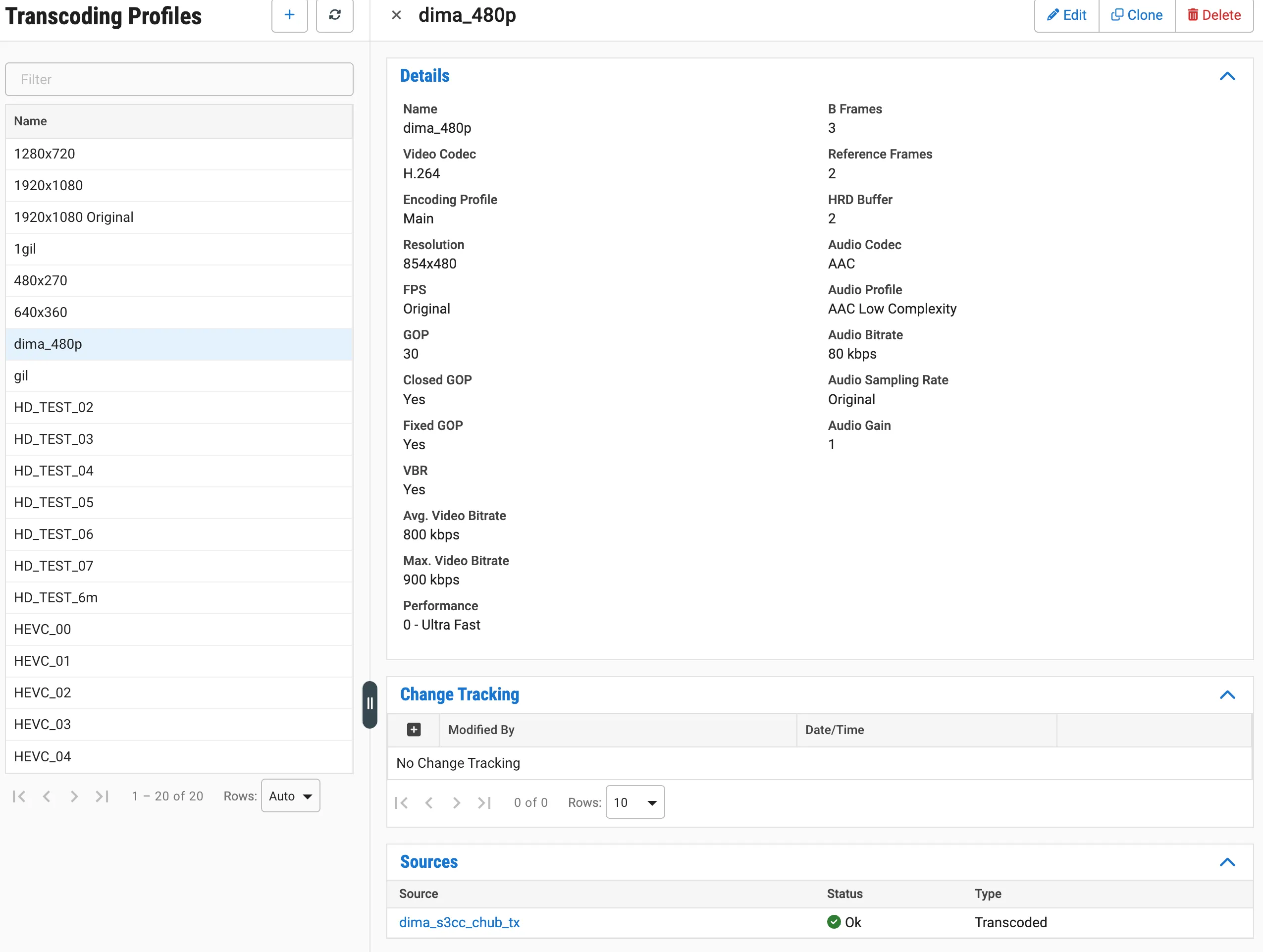1263x952 pixels.
Task: Open the dima_s3cc_chub_tx source link
Action: click(459, 922)
